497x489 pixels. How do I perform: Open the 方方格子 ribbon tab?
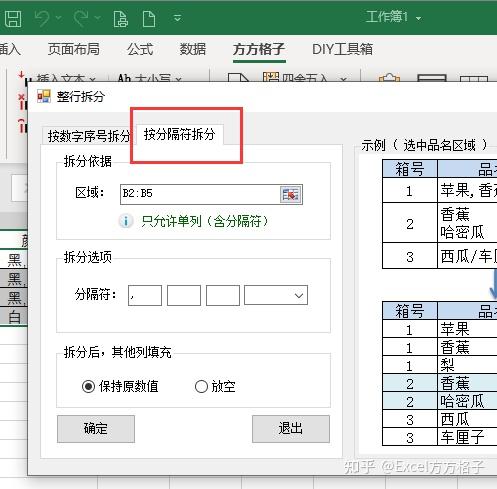[259, 49]
